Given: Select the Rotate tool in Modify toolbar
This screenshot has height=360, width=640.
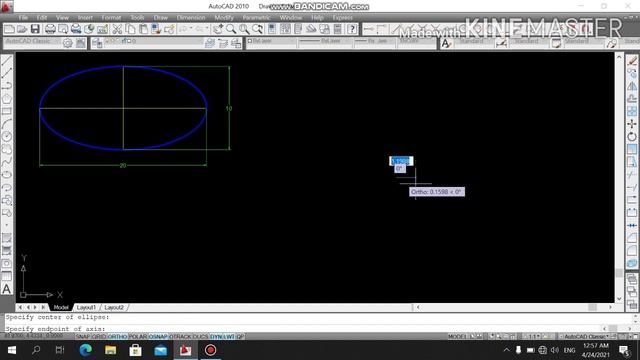Looking at the screenshot, I should pyautogui.click(x=632, y=137).
